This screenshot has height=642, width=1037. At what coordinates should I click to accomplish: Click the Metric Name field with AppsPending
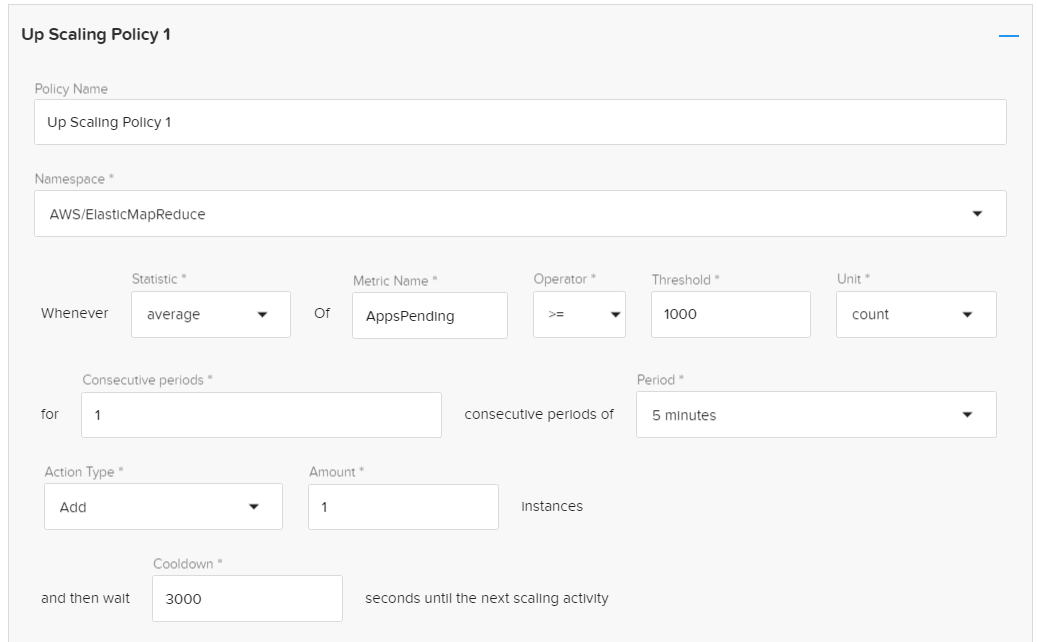click(429, 316)
